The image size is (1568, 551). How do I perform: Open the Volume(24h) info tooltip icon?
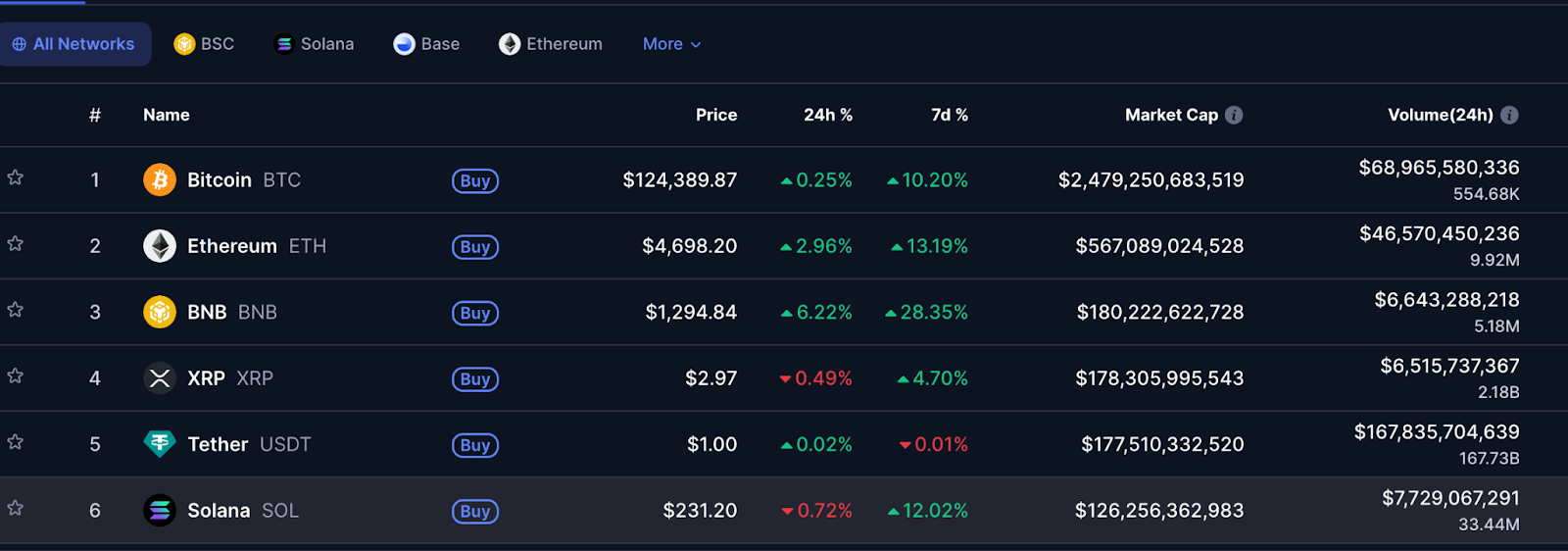click(x=1509, y=116)
